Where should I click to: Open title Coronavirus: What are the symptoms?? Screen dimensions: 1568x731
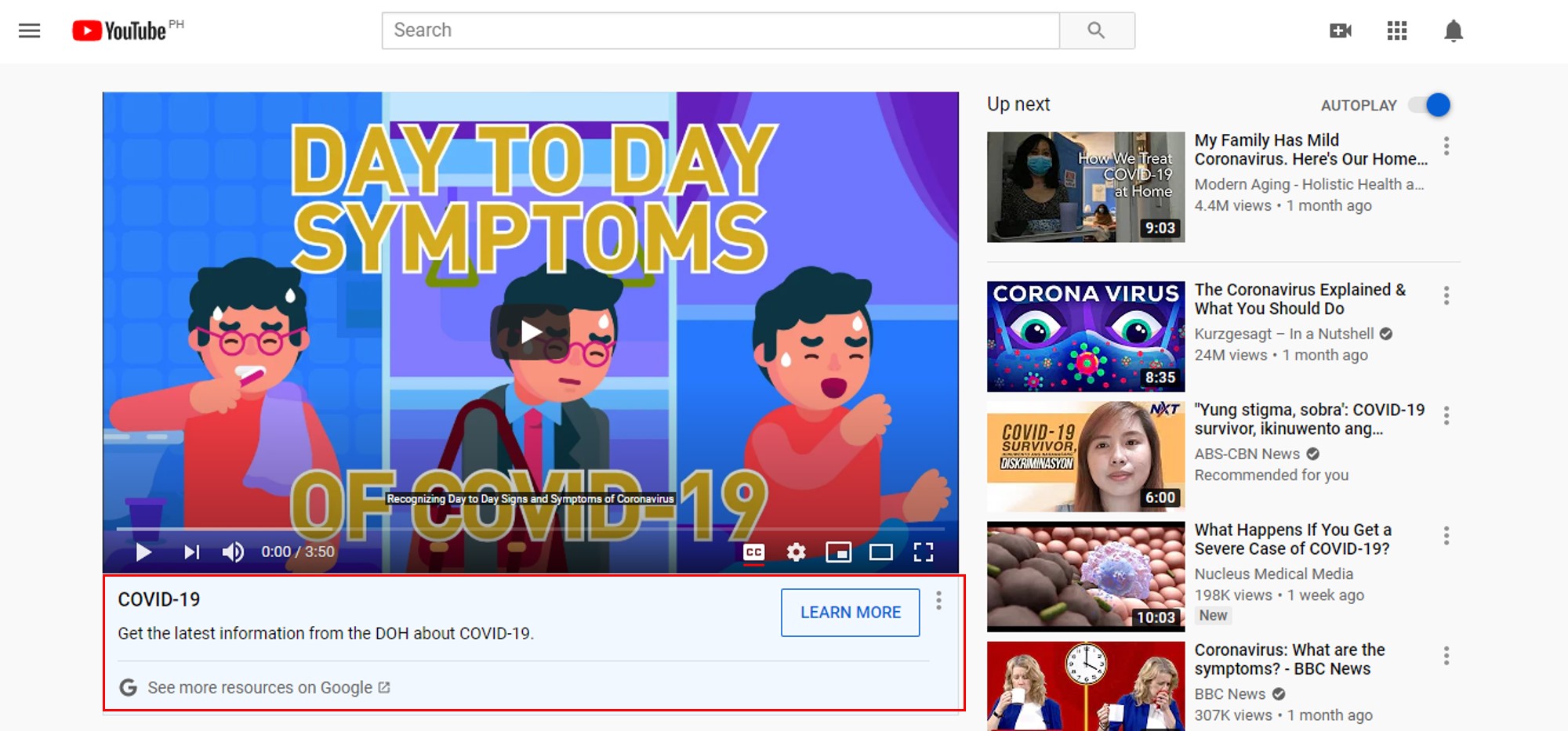click(x=1290, y=660)
